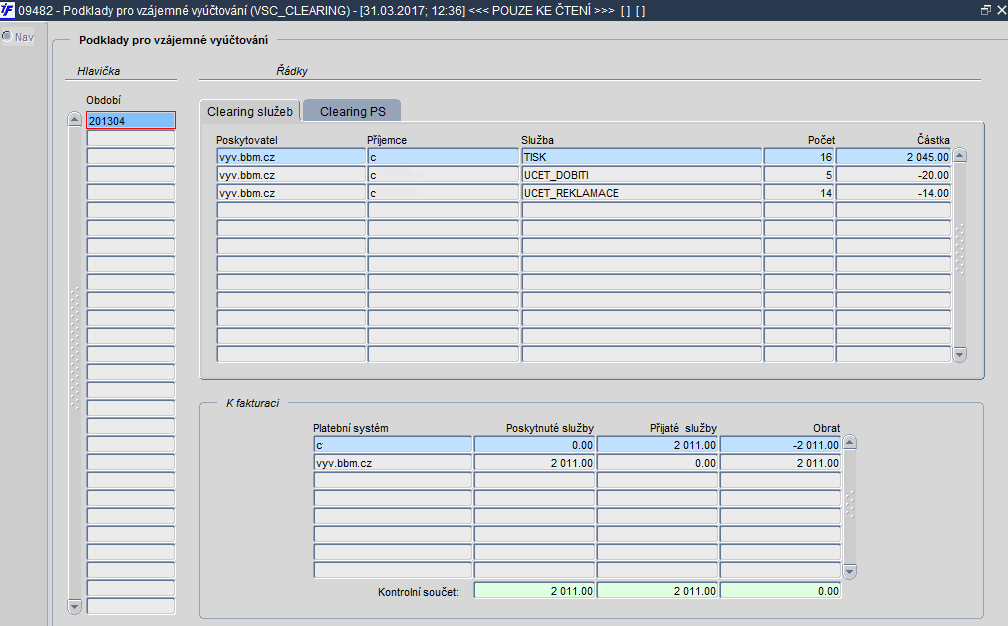This screenshot has height=626, width=1008.
Task: Click count 14 in Počet column
Action: [799, 193]
